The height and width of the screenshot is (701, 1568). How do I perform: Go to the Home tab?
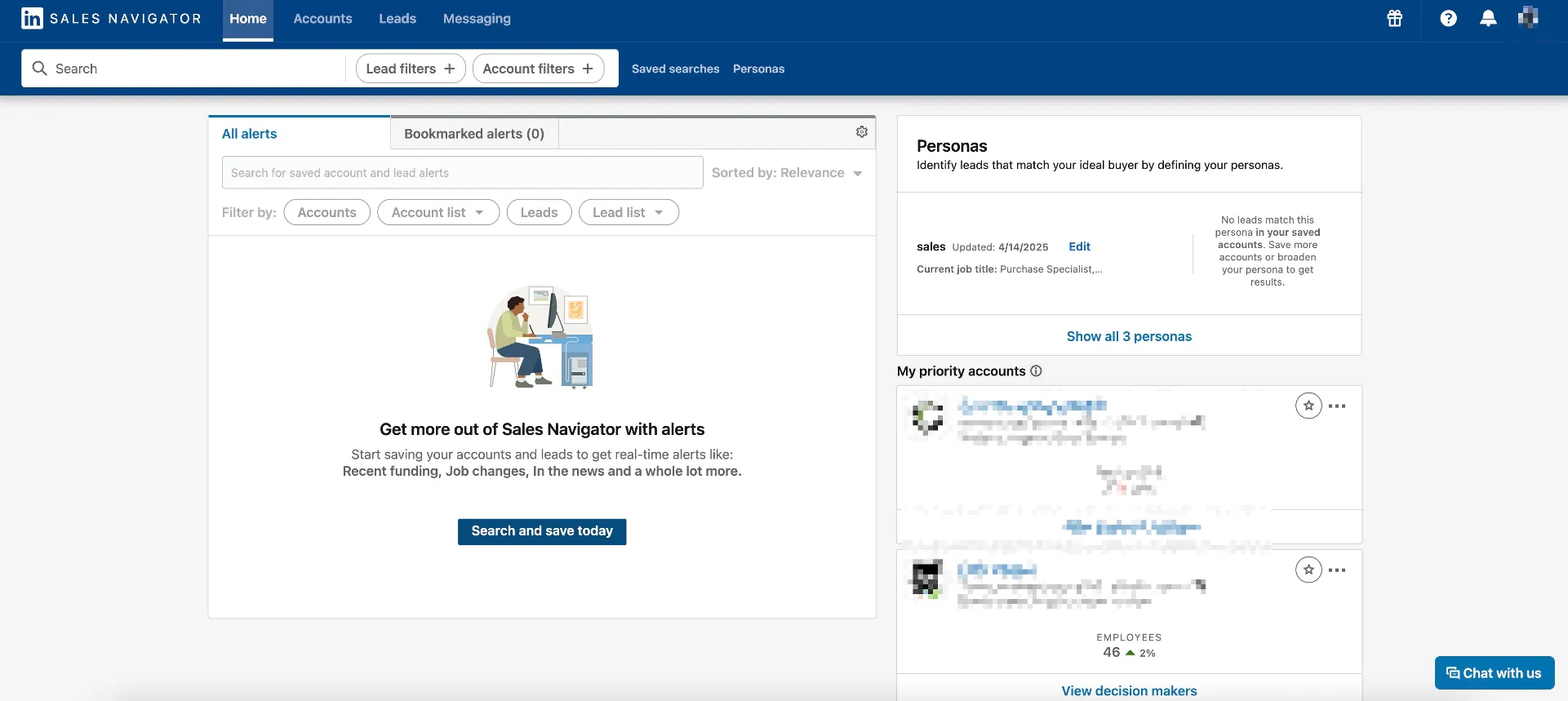(248, 19)
